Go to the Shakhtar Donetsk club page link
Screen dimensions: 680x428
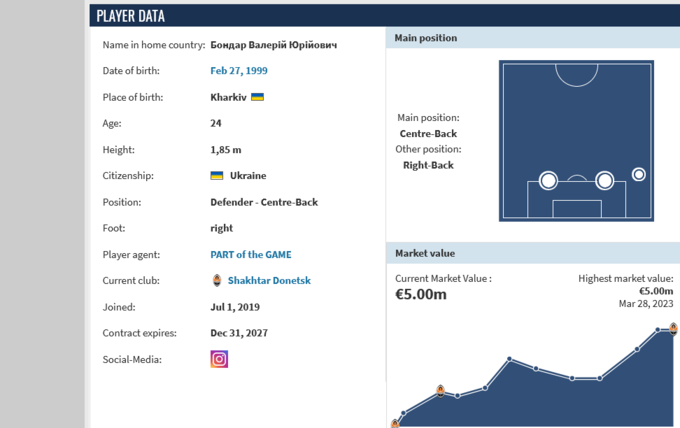point(269,281)
